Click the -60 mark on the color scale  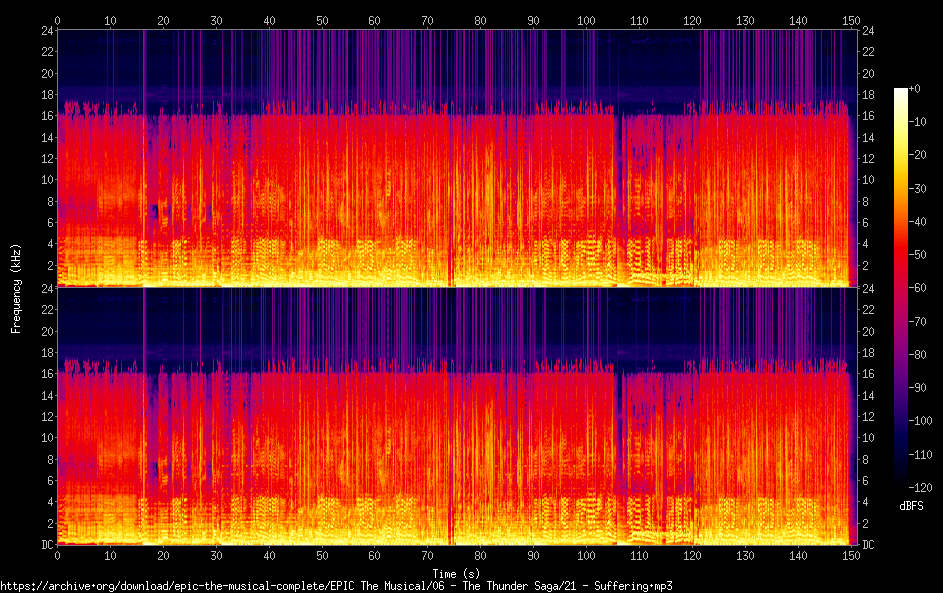pos(915,287)
